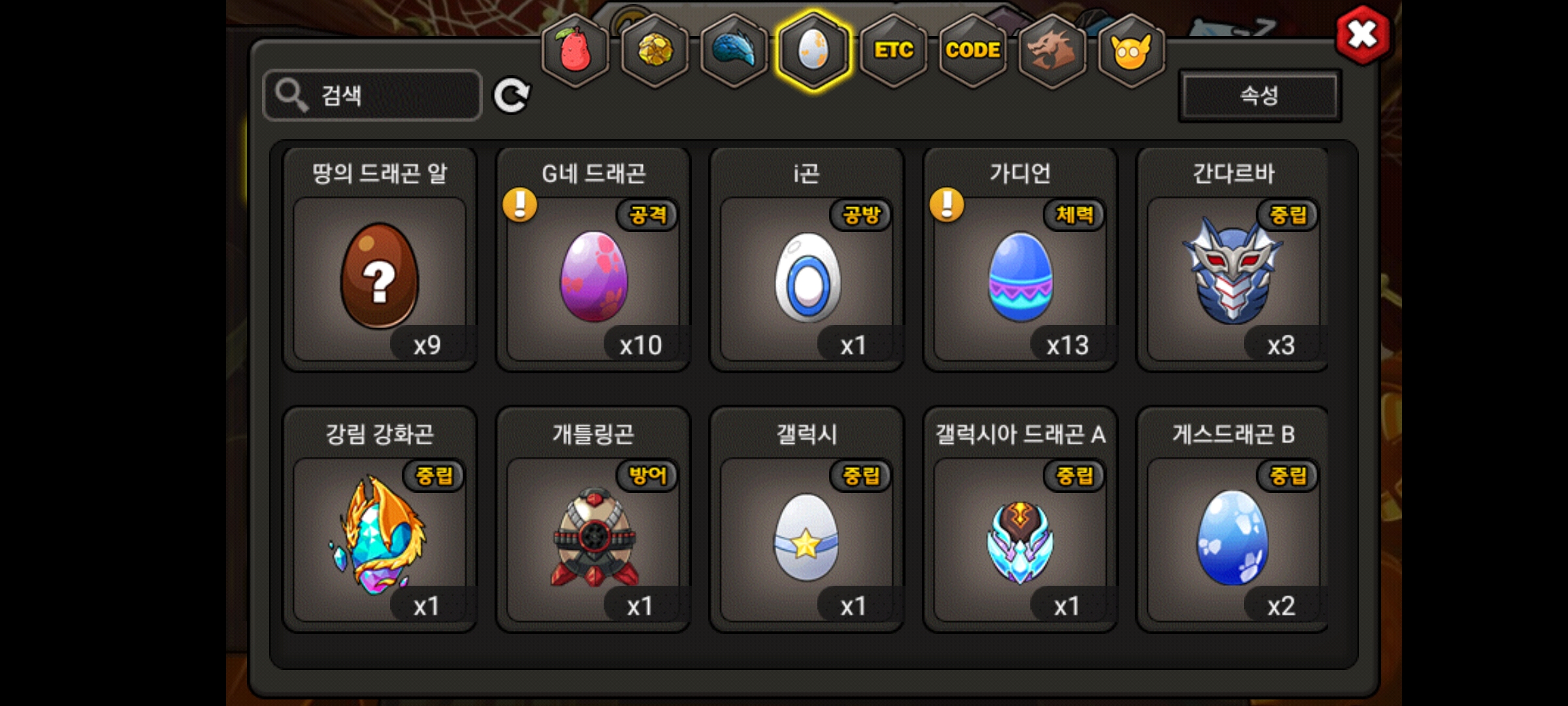Choose the 개틀링곤 gatling egg
1568x706 pixels.
point(593,520)
